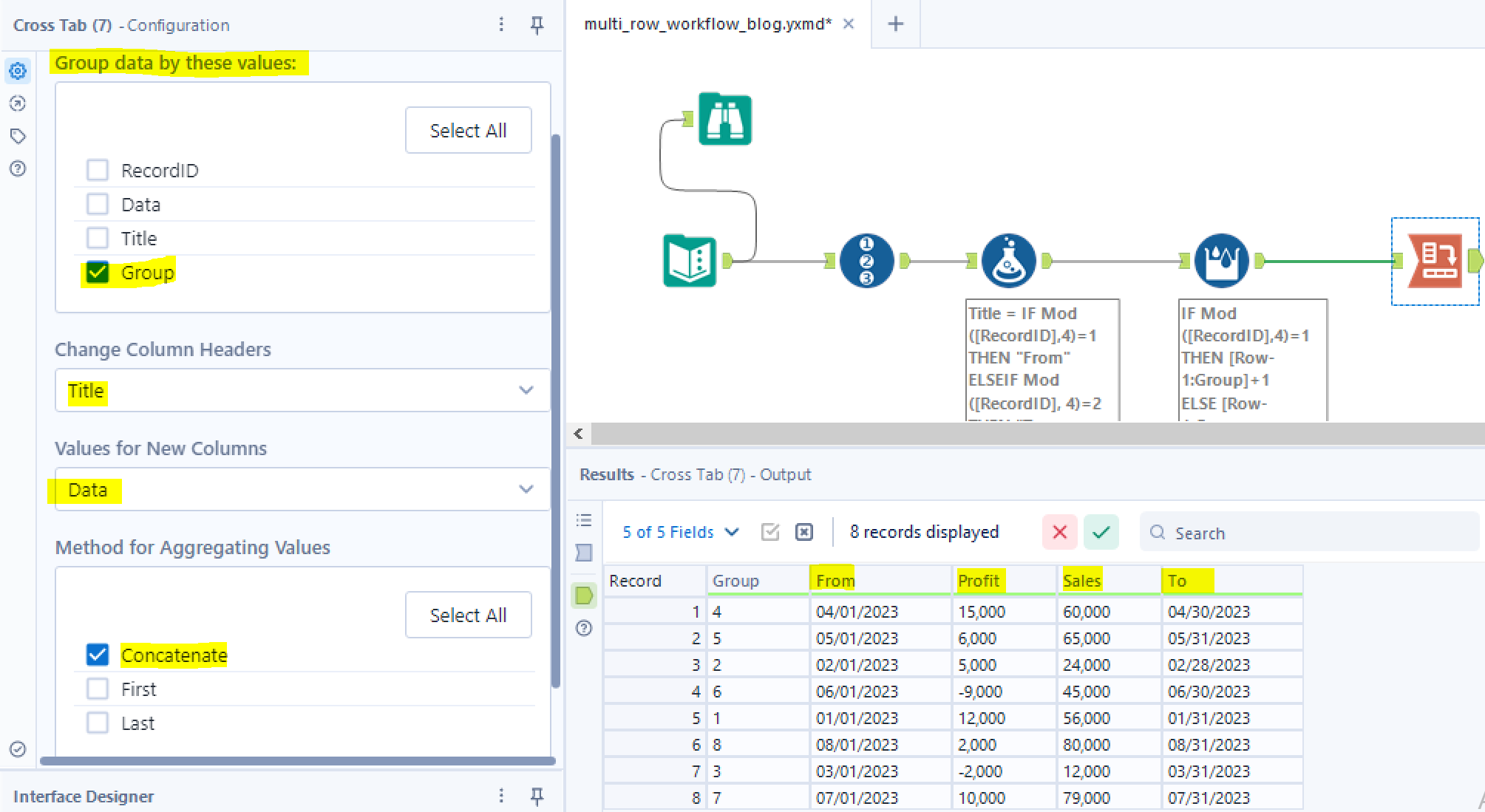Click the Record ID tool on canvas
This screenshot has width=1485, height=812.
click(866, 261)
